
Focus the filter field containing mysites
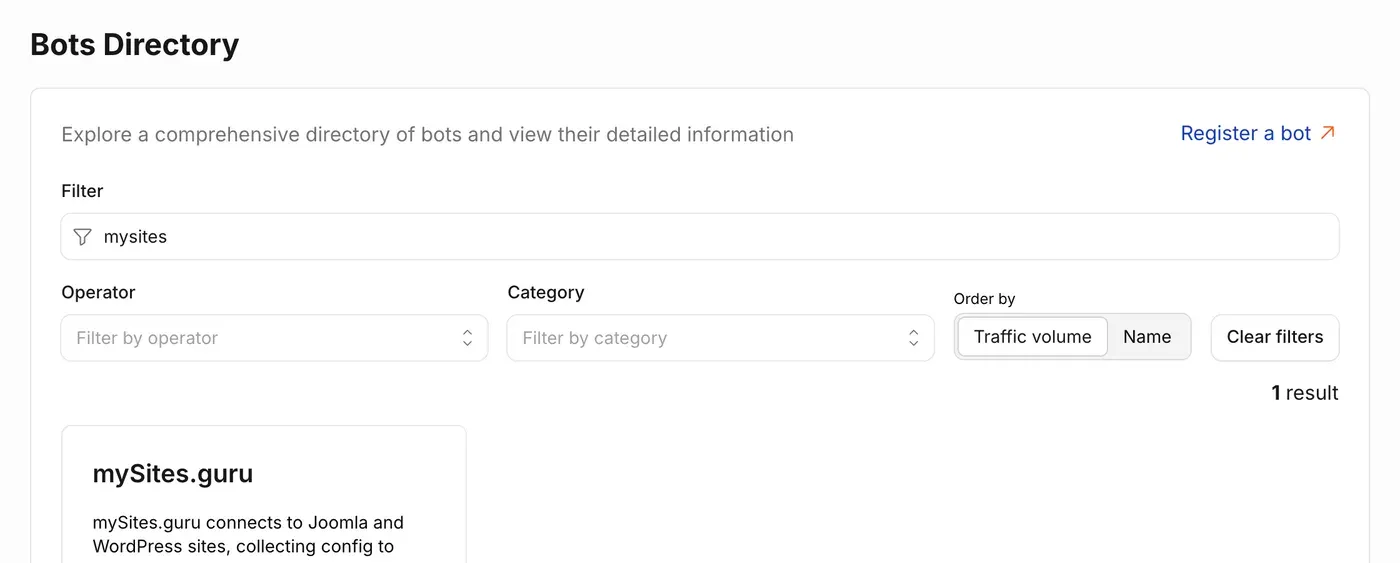700,237
